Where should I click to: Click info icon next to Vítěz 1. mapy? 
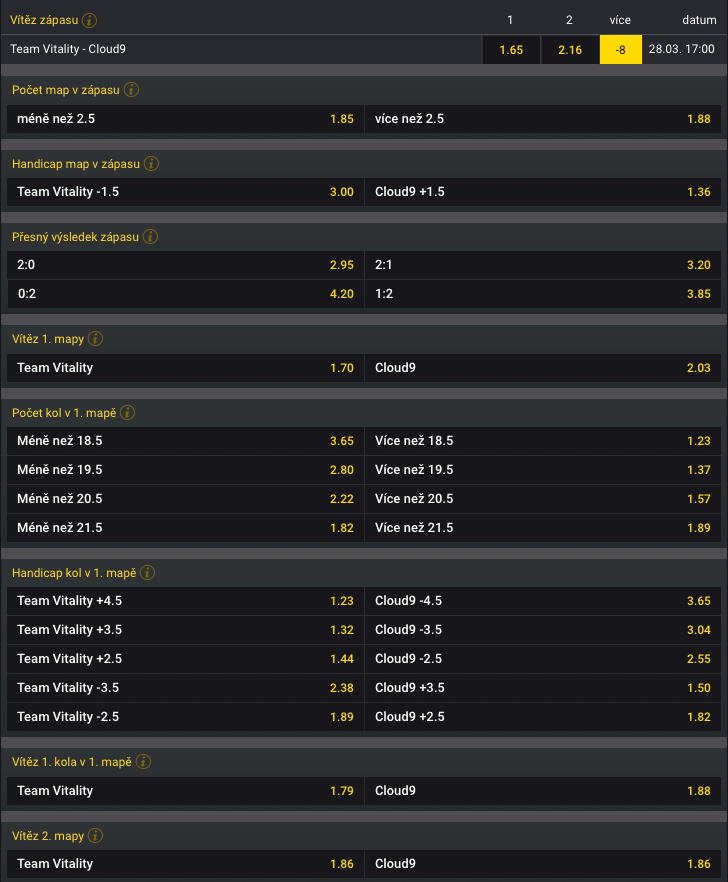[98, 339]
